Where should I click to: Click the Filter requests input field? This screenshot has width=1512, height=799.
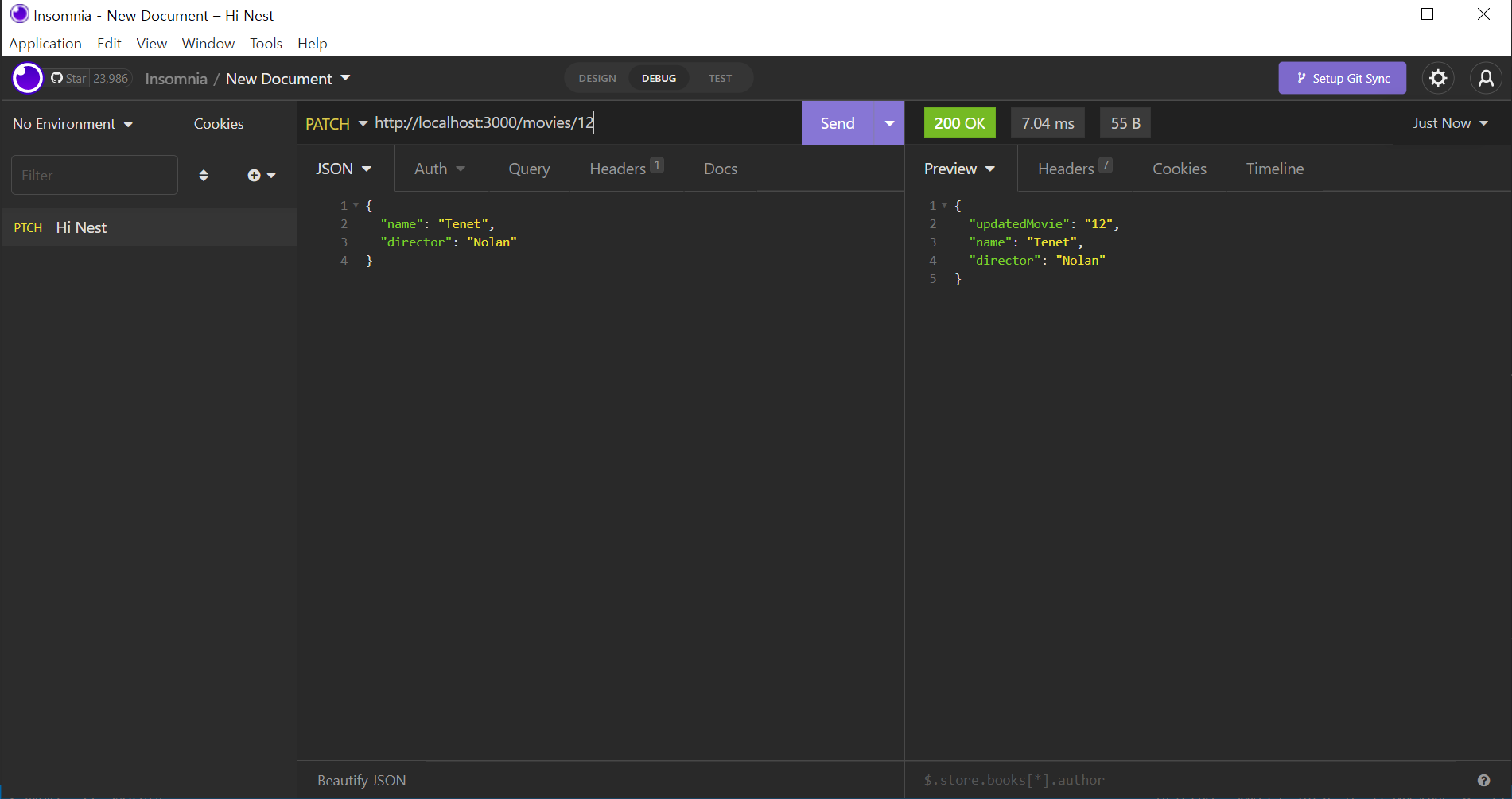(x=95, y=175)
